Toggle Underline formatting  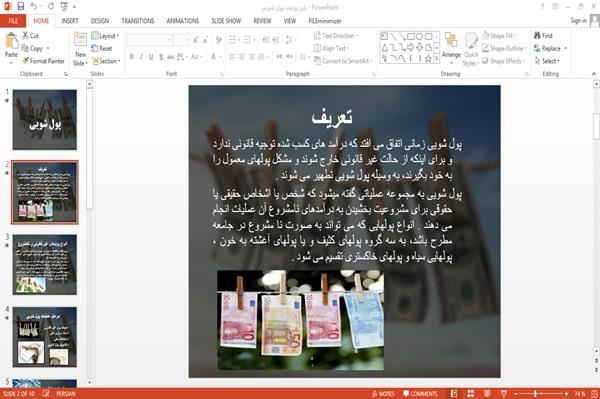point(151,57)
